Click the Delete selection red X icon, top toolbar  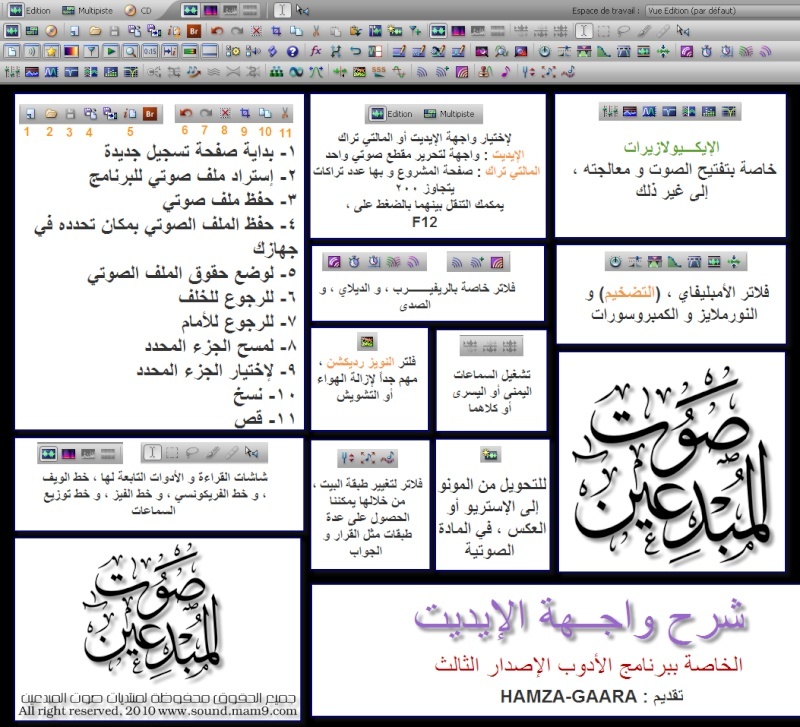pyautogui.click(x=256, y=31)
